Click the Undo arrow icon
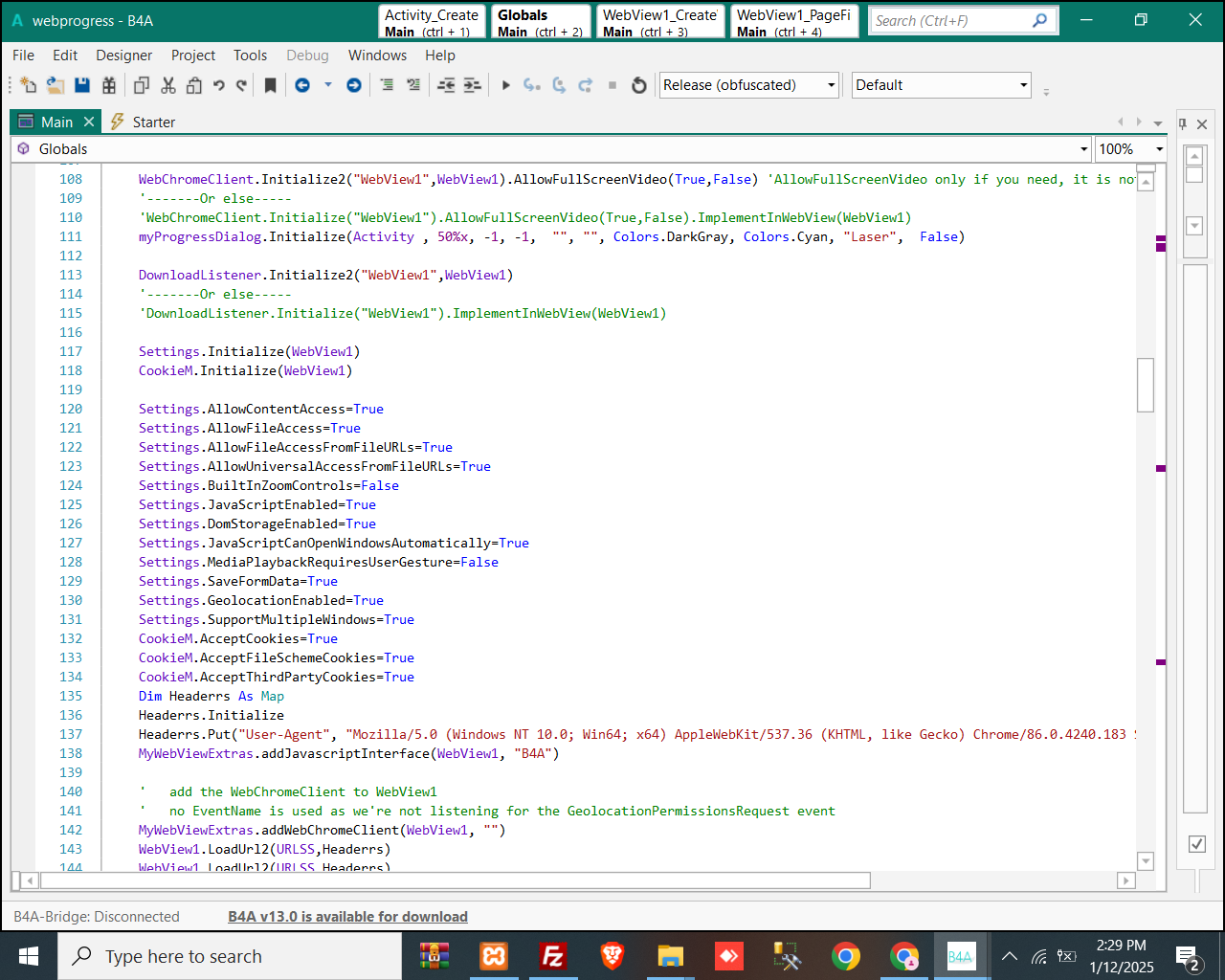 [x=219, y=85]
